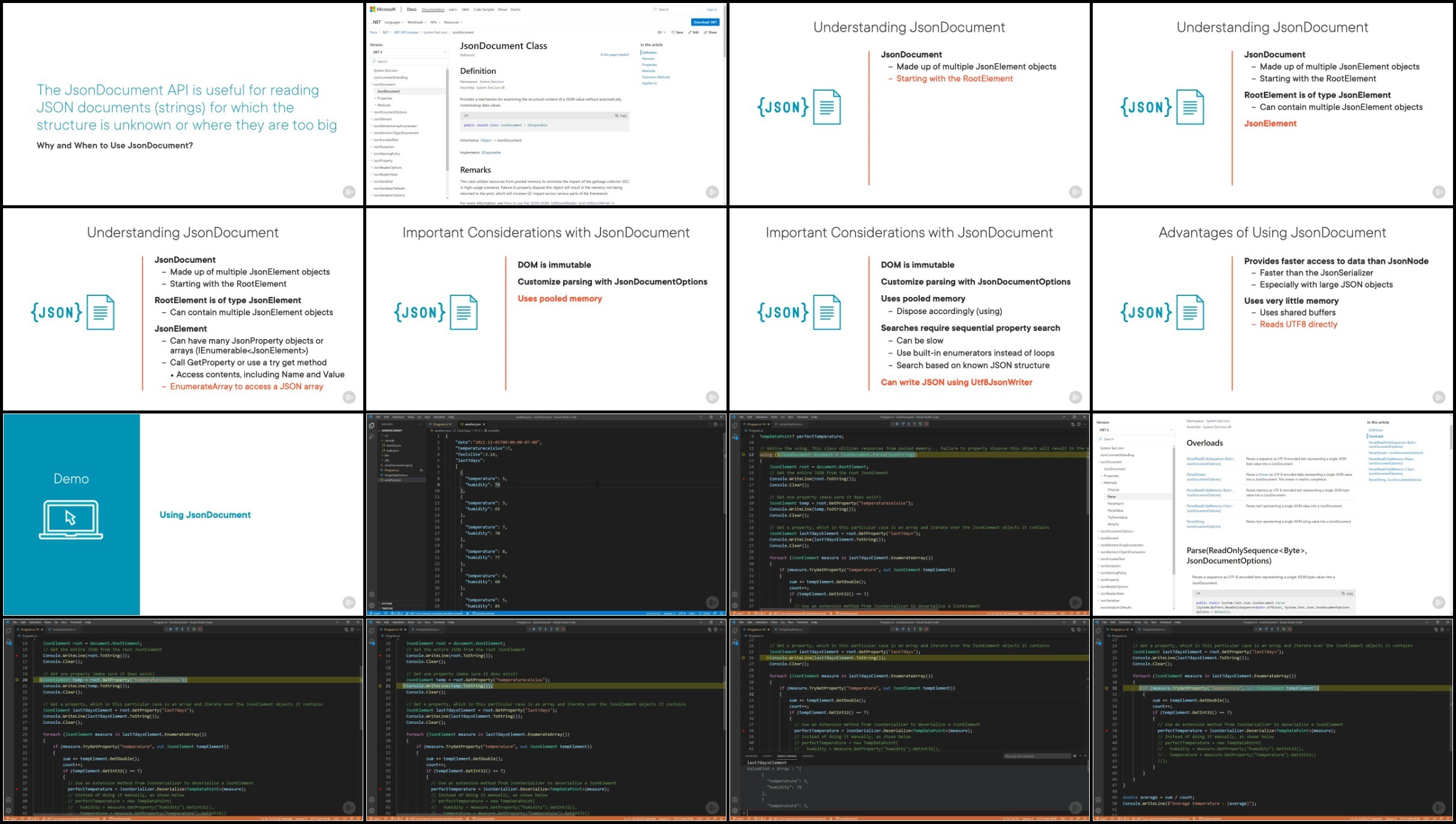Open Manage gear icon in weather.json VS Code frame

pyautogui.click(x=372, y=605)
